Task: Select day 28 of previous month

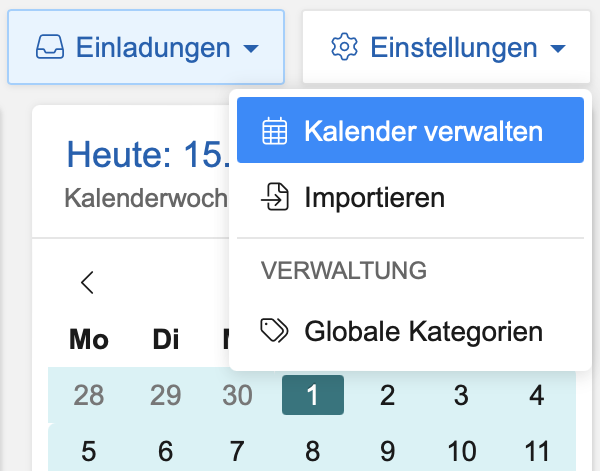Action: (89, 395)
